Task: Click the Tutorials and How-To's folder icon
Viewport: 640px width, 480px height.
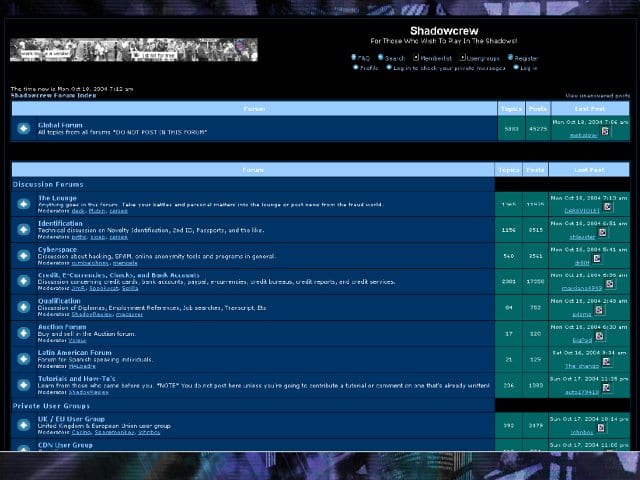Action: 24,385
